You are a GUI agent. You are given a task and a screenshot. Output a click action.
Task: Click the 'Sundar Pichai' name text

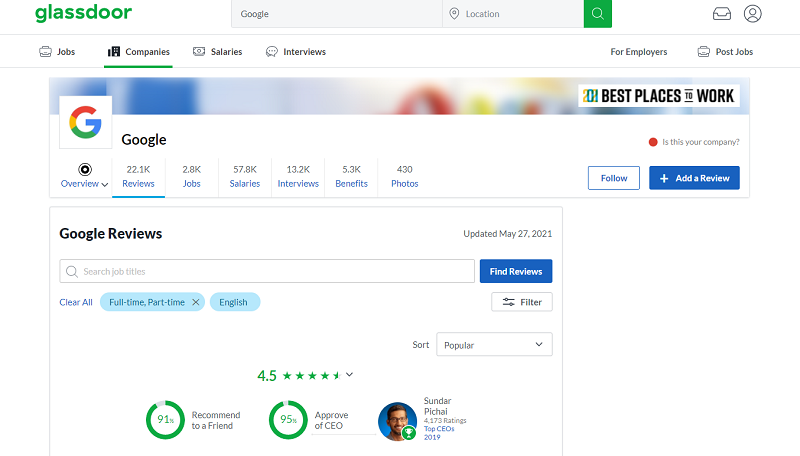(437, 406)
